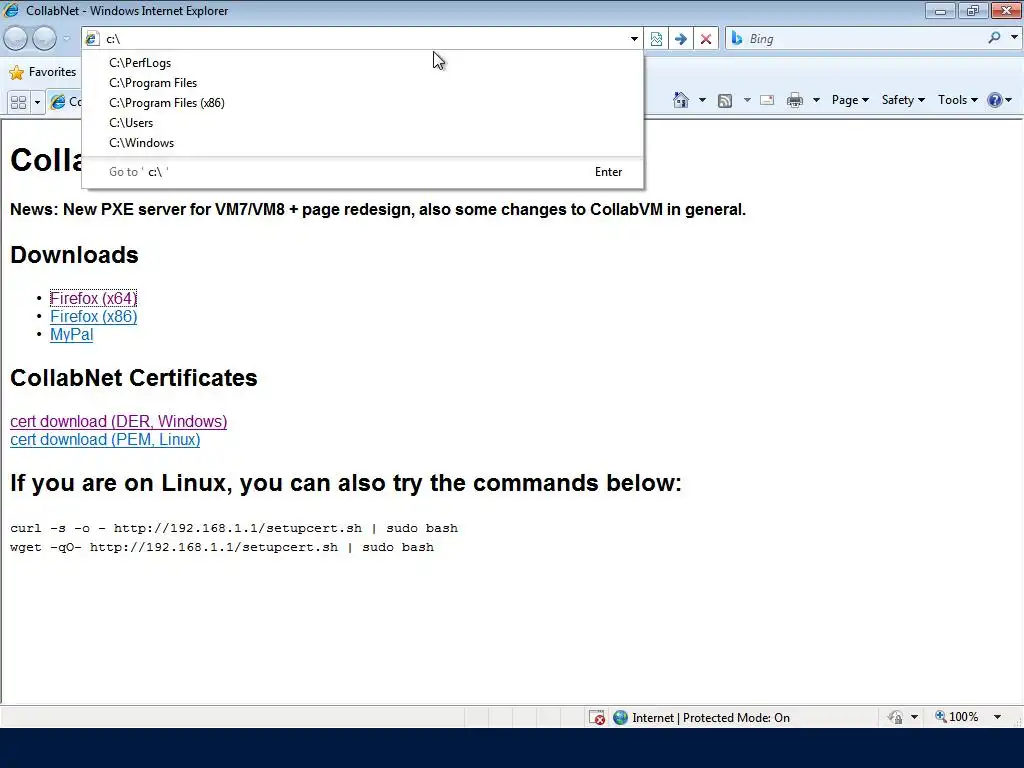Click the RSS Feeds icon
Image resolution: width=1024 pixels, height=768 pixels.
click(x=725, y=100)
